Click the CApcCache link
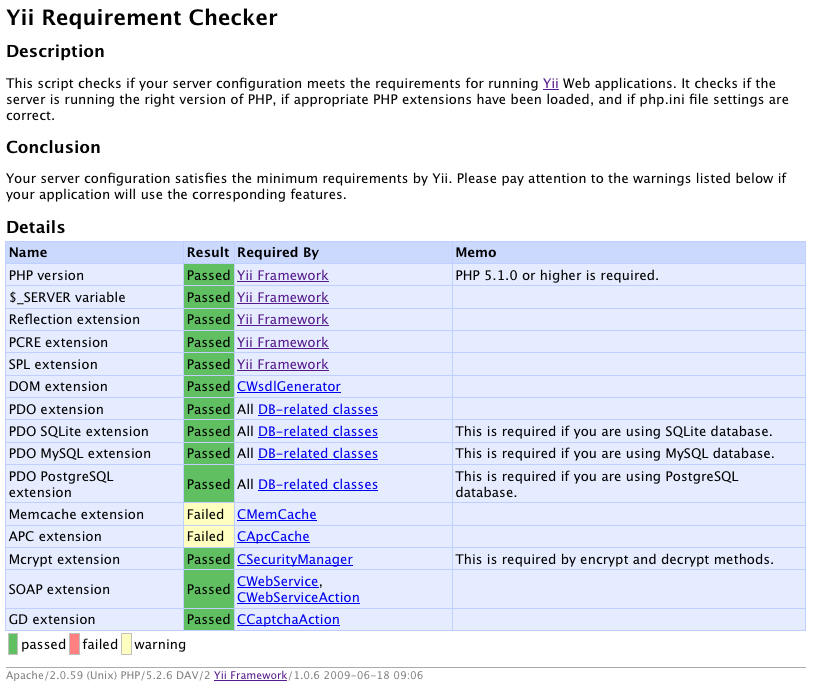Image resolution: width=814 pixels, height=686 pixels. (273, 536)
